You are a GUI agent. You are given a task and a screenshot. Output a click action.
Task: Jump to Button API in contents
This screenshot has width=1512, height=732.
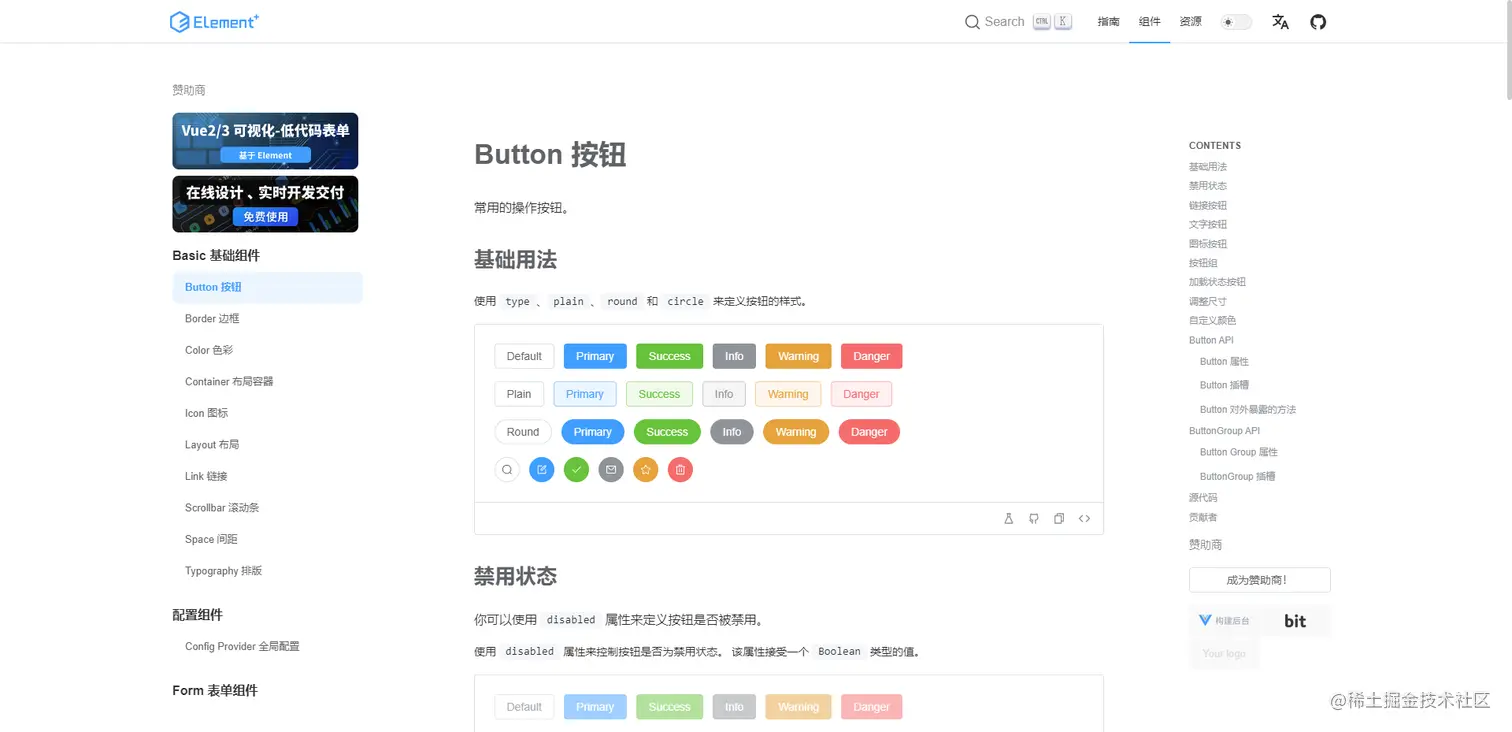tap(1211, 340)
